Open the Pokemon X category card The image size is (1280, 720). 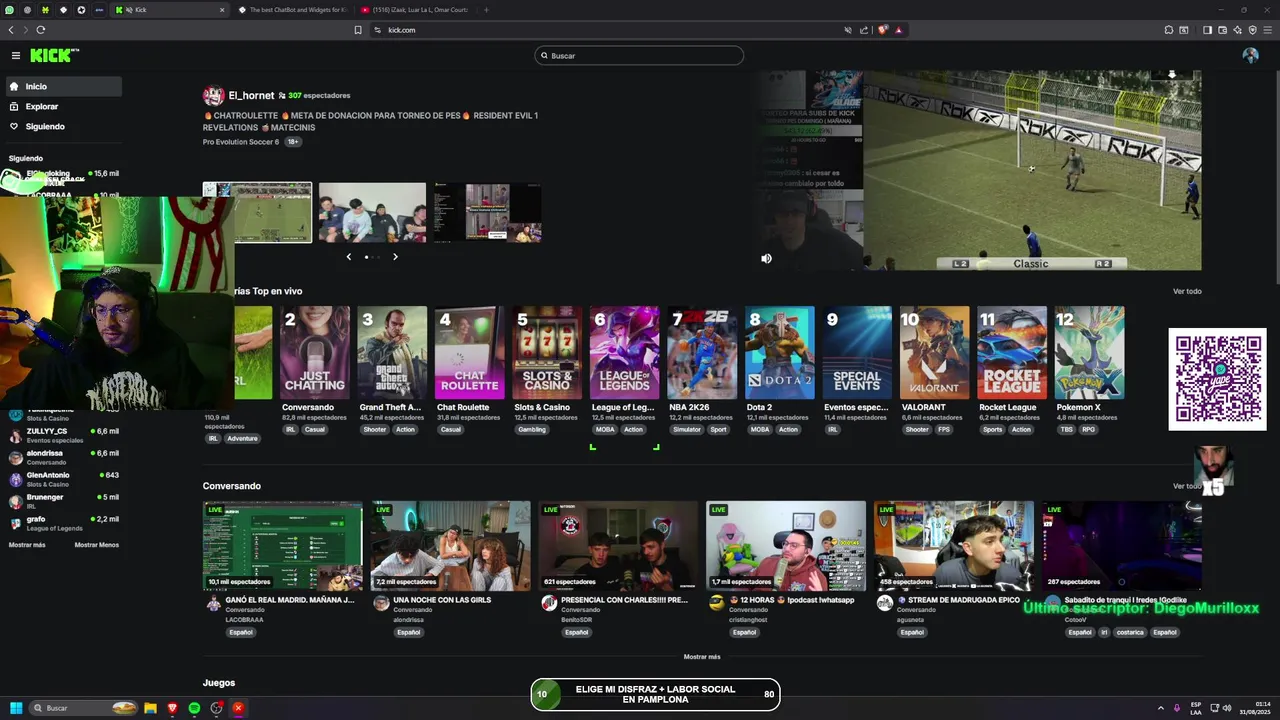(x=1089, y=353)
